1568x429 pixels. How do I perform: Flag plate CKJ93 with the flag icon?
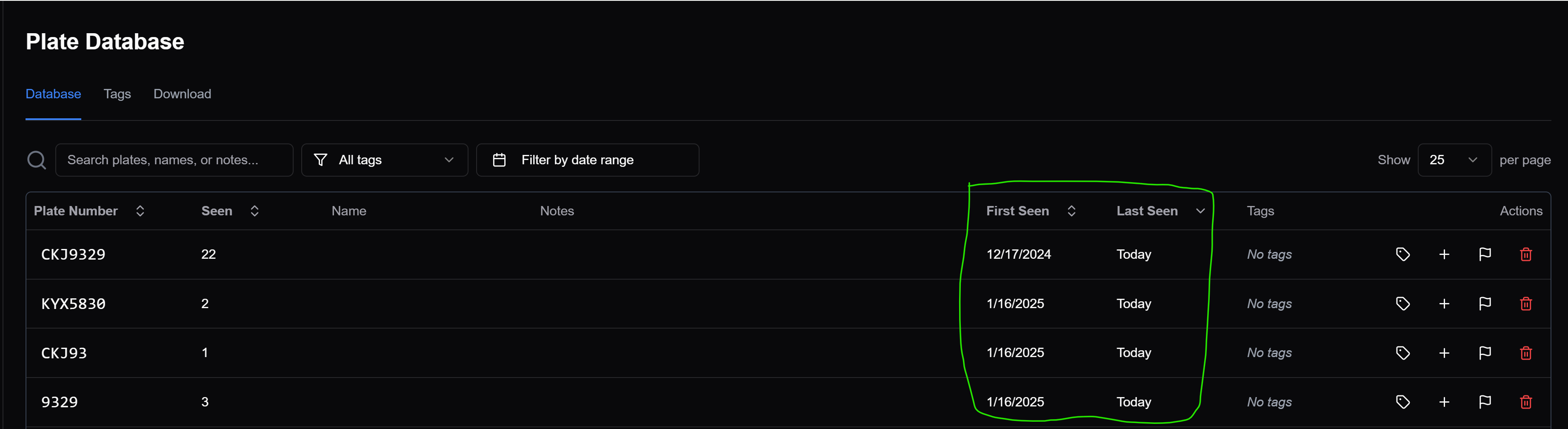coord(1485,353)
